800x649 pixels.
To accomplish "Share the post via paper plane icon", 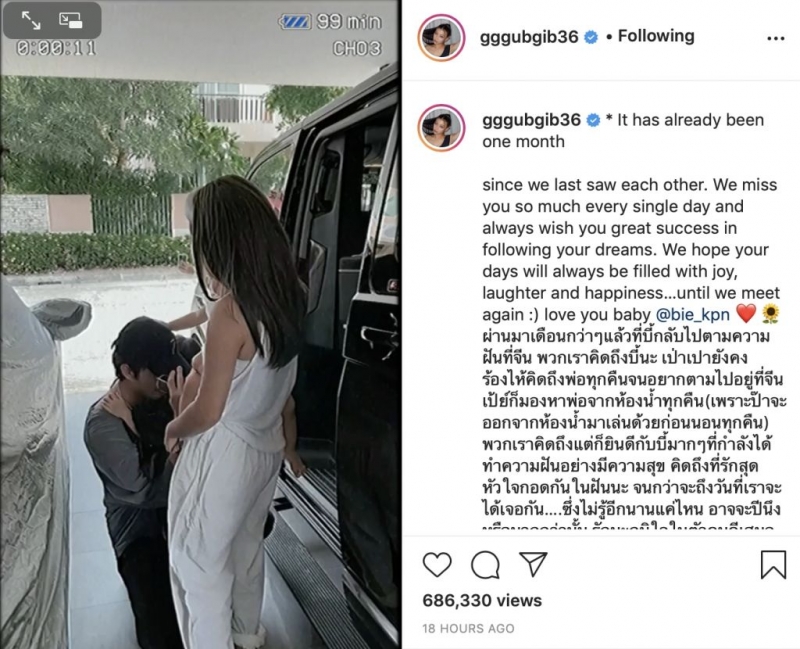I will (x=533, y=564).
